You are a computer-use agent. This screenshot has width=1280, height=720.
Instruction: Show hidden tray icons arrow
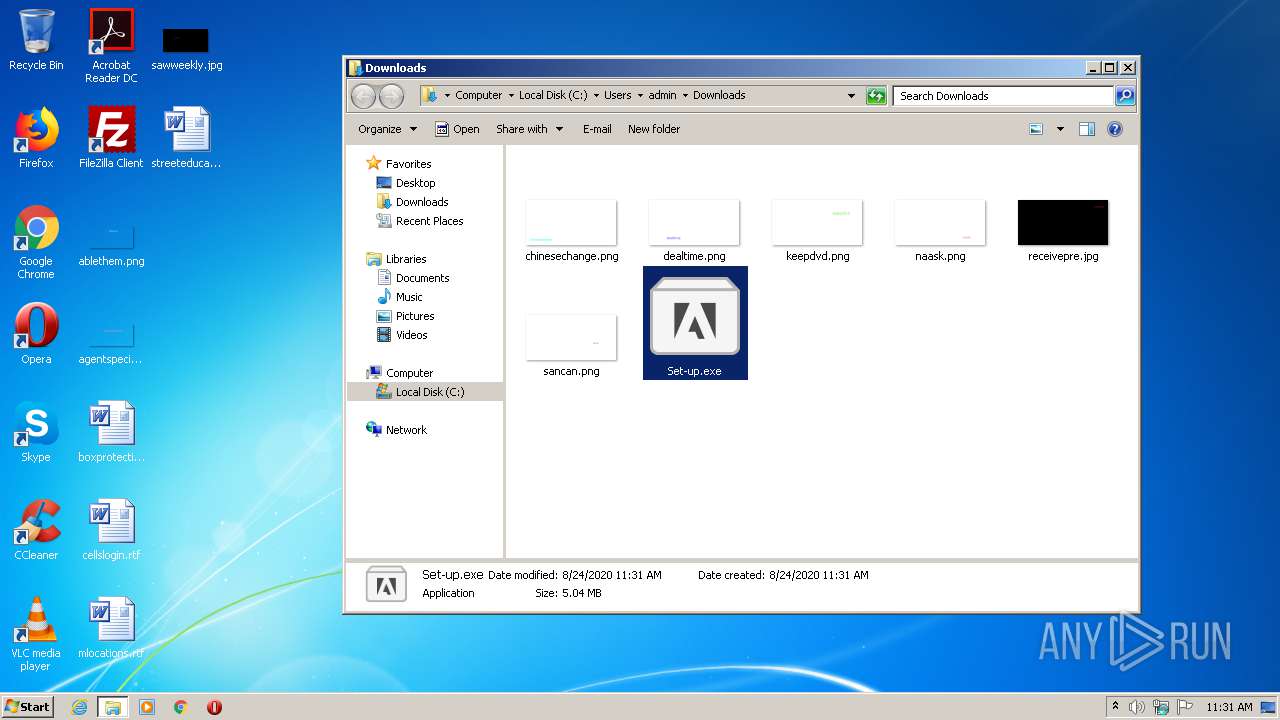(1115, 707)
